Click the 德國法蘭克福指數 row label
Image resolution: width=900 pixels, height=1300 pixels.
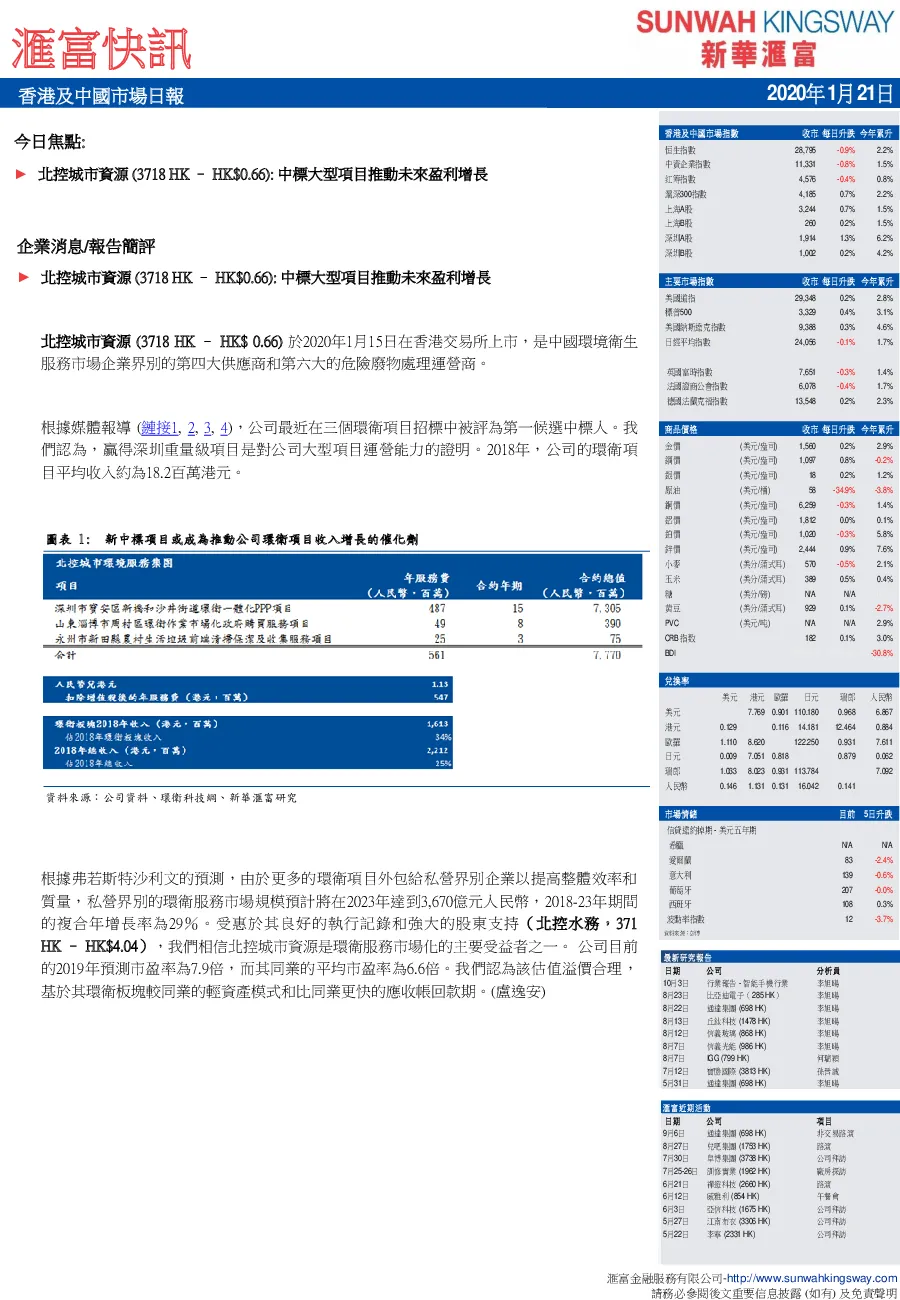697,401
